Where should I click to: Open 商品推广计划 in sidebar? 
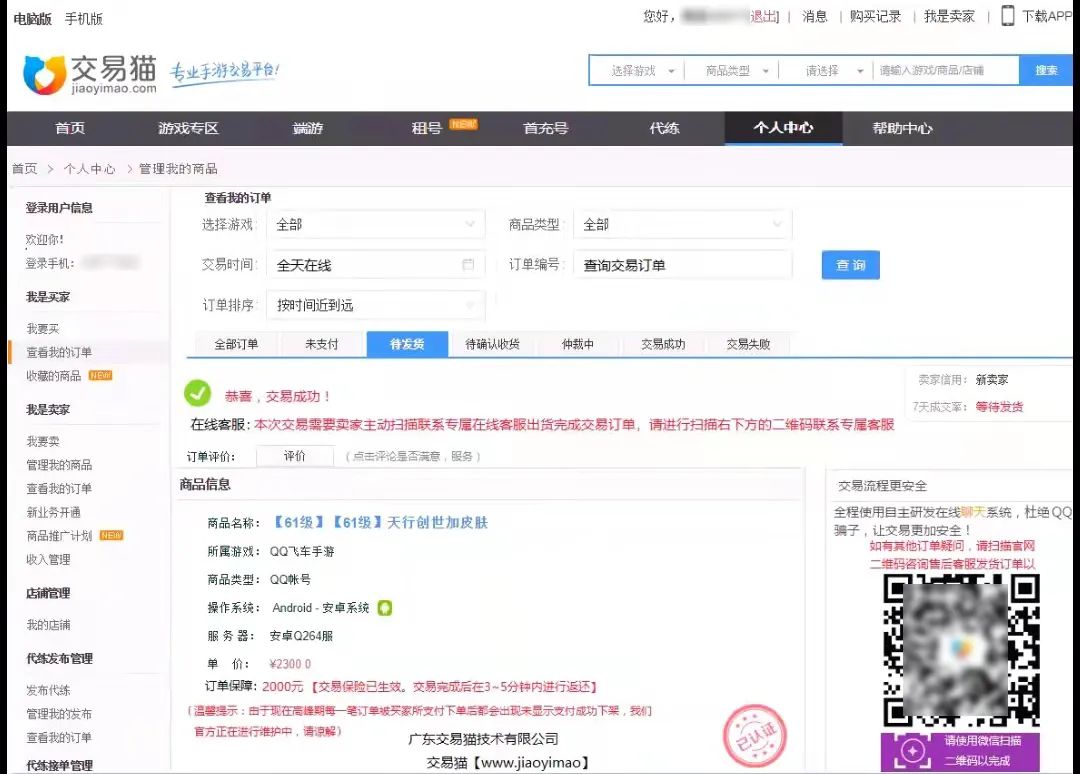(59, 536)
